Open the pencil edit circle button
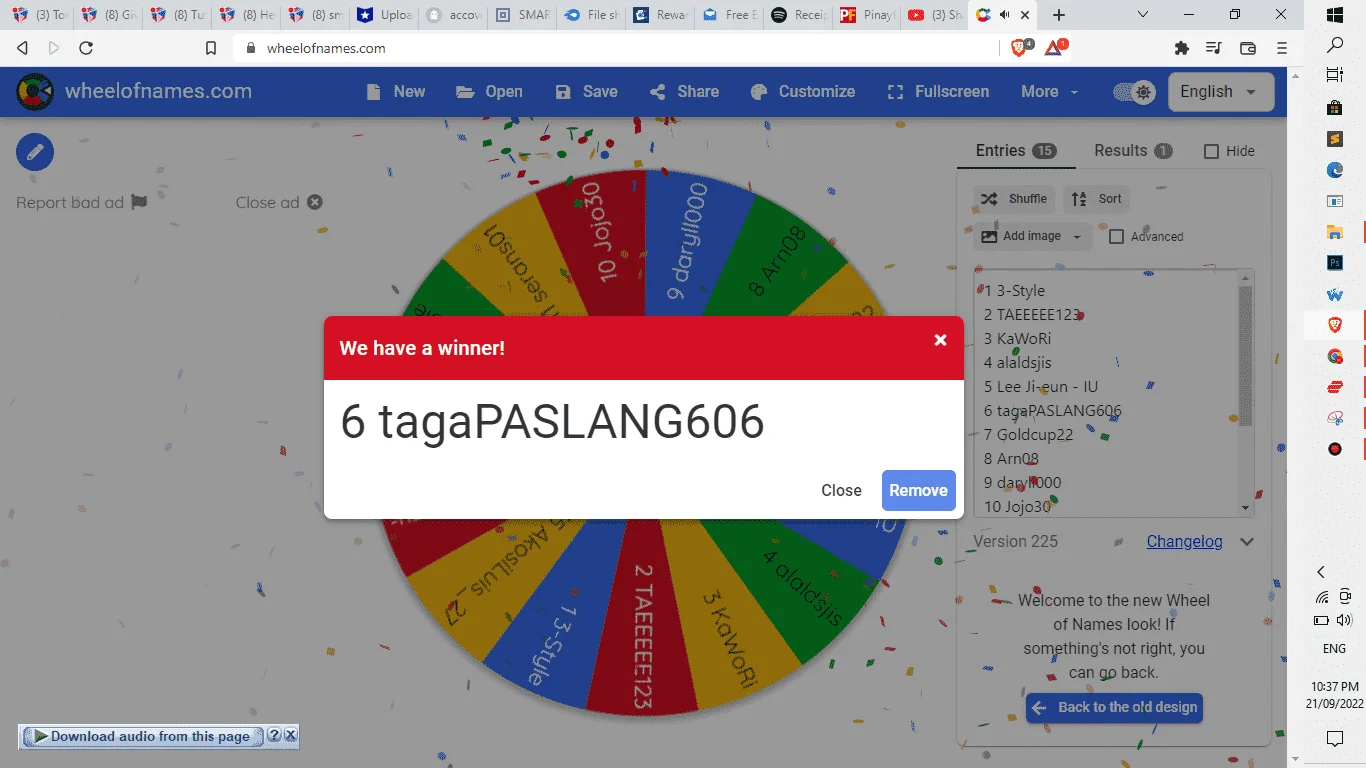1366x768 pixels. coord(35,152)
